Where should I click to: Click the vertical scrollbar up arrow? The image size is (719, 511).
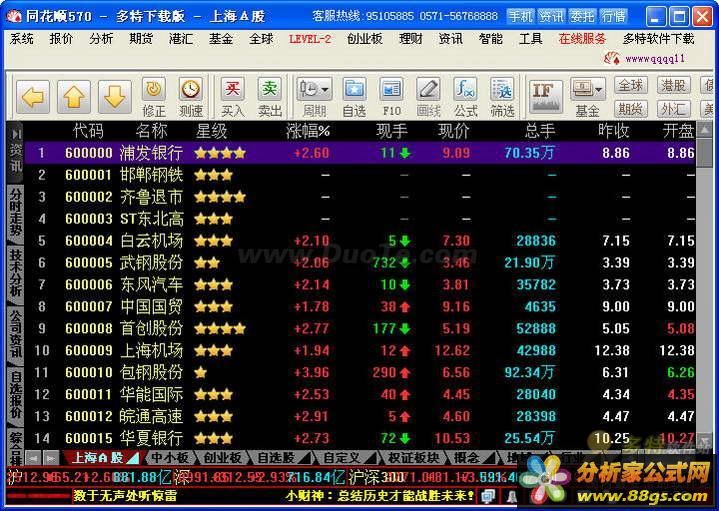click(704, 130)
